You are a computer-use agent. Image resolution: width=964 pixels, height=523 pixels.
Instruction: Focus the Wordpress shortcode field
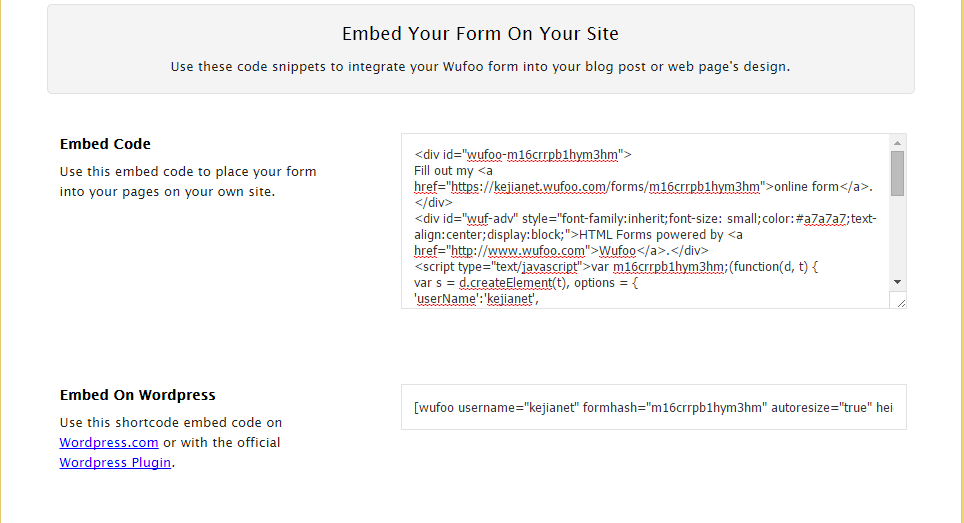click(x=653, y=407)
